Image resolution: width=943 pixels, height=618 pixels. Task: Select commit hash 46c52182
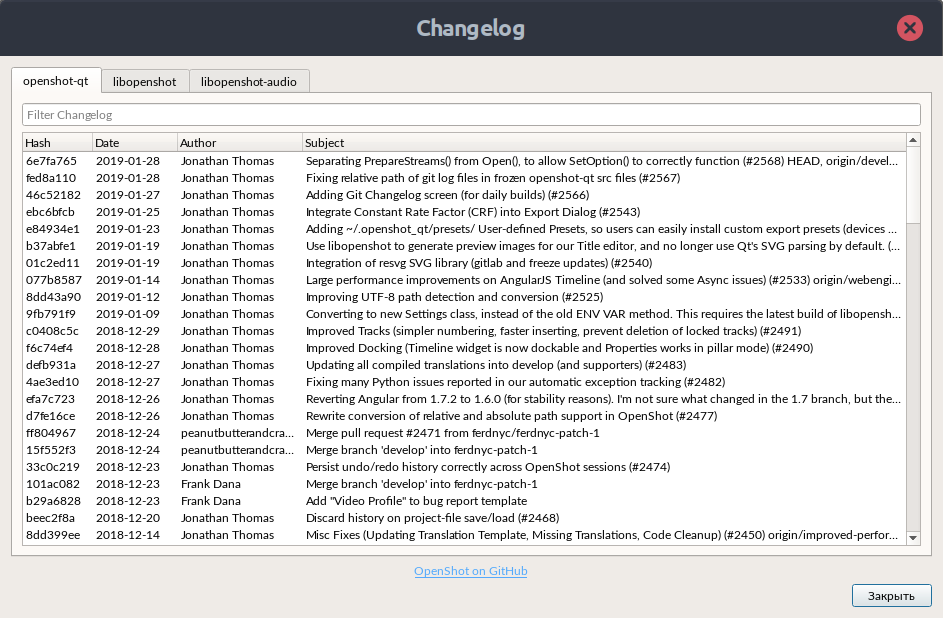click(x=53, y=195)
